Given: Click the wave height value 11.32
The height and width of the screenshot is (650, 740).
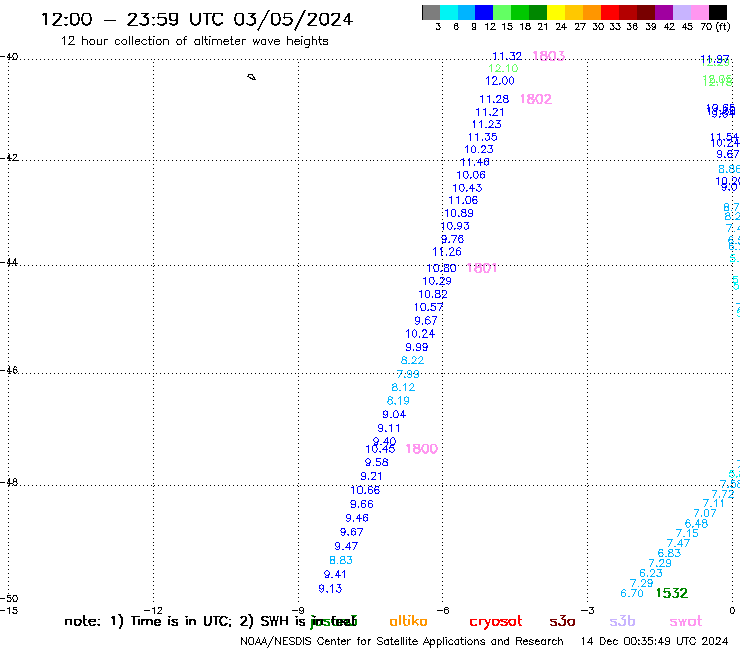Looking at the screenshot, I should pyautogui.click(x=507, y=56).
